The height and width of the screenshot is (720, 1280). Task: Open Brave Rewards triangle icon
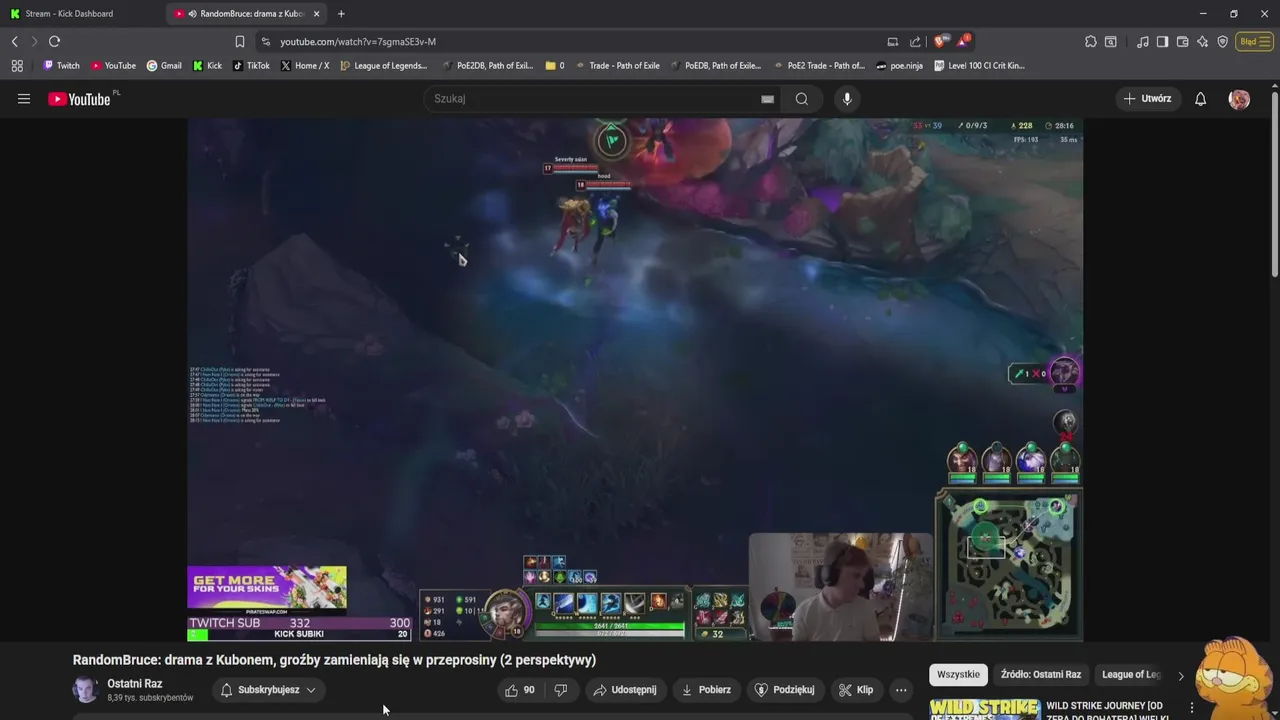[963, 41]
